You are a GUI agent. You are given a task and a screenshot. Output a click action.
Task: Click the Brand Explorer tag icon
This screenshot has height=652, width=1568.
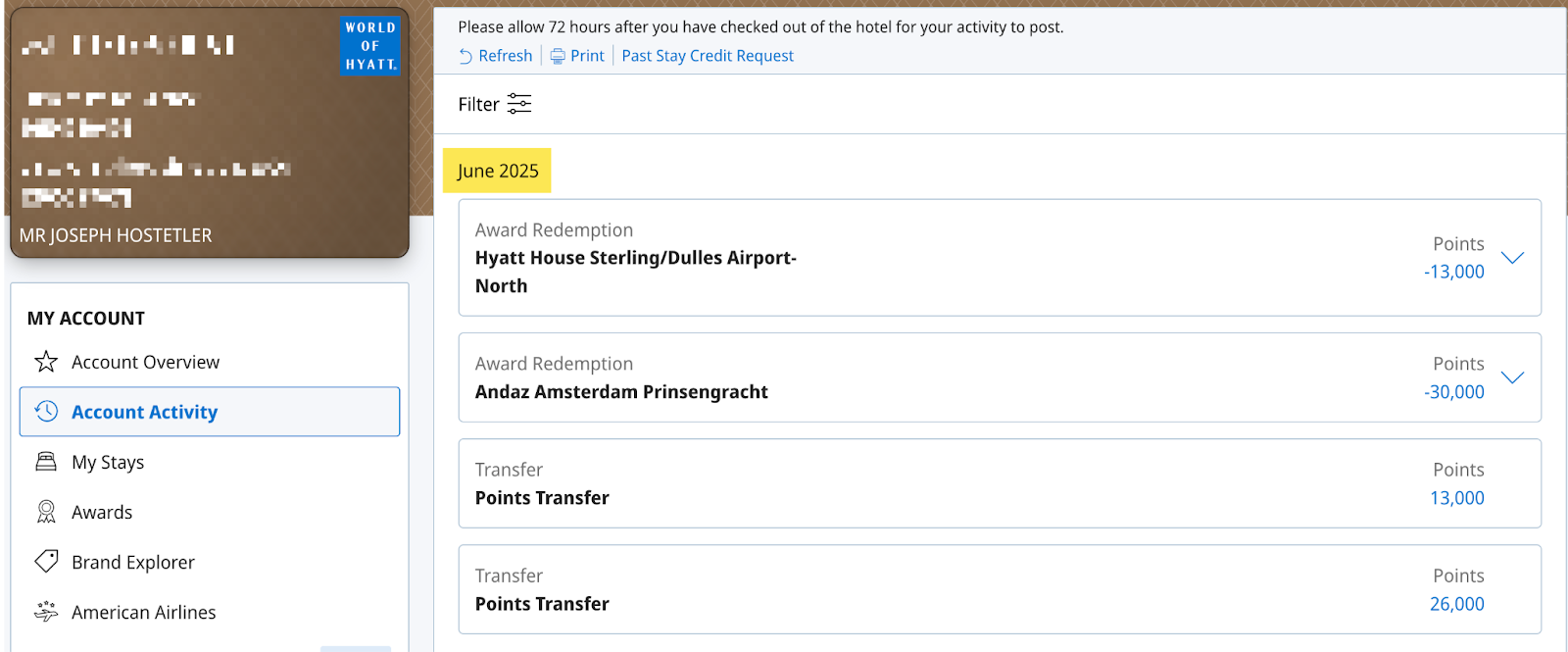pos(46,562)
